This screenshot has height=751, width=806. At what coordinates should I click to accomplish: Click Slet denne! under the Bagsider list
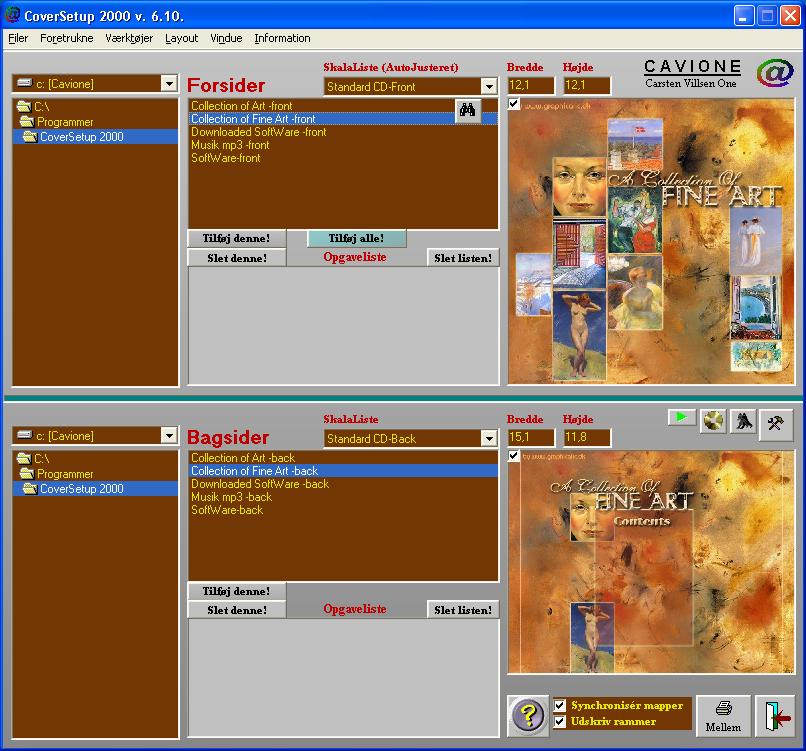click(x=236, y=610)
